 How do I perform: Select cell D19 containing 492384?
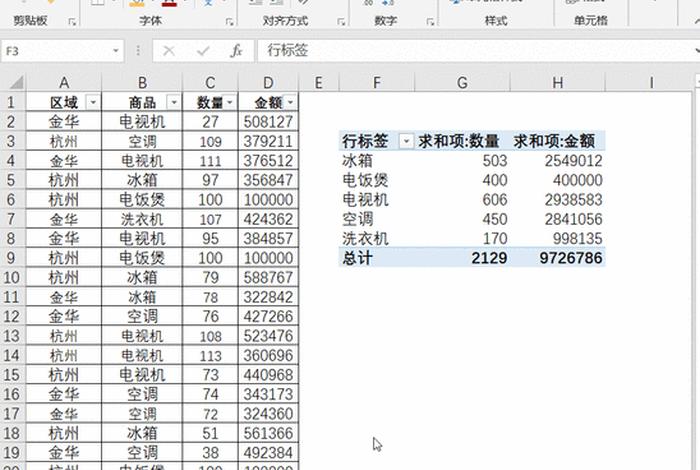268,453
